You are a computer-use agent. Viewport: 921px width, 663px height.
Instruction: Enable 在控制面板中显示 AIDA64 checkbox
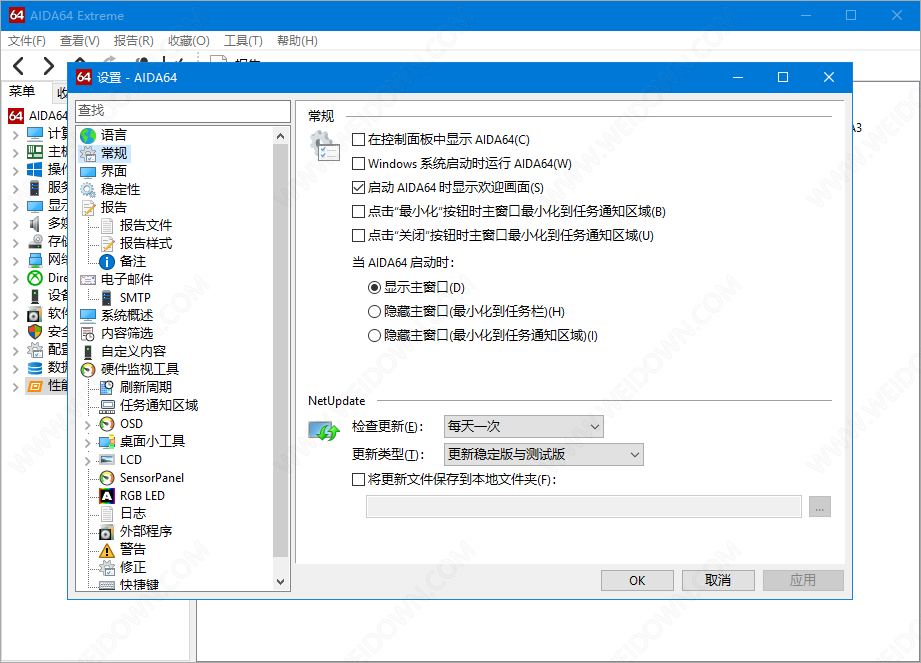click(x=358, y=140)
